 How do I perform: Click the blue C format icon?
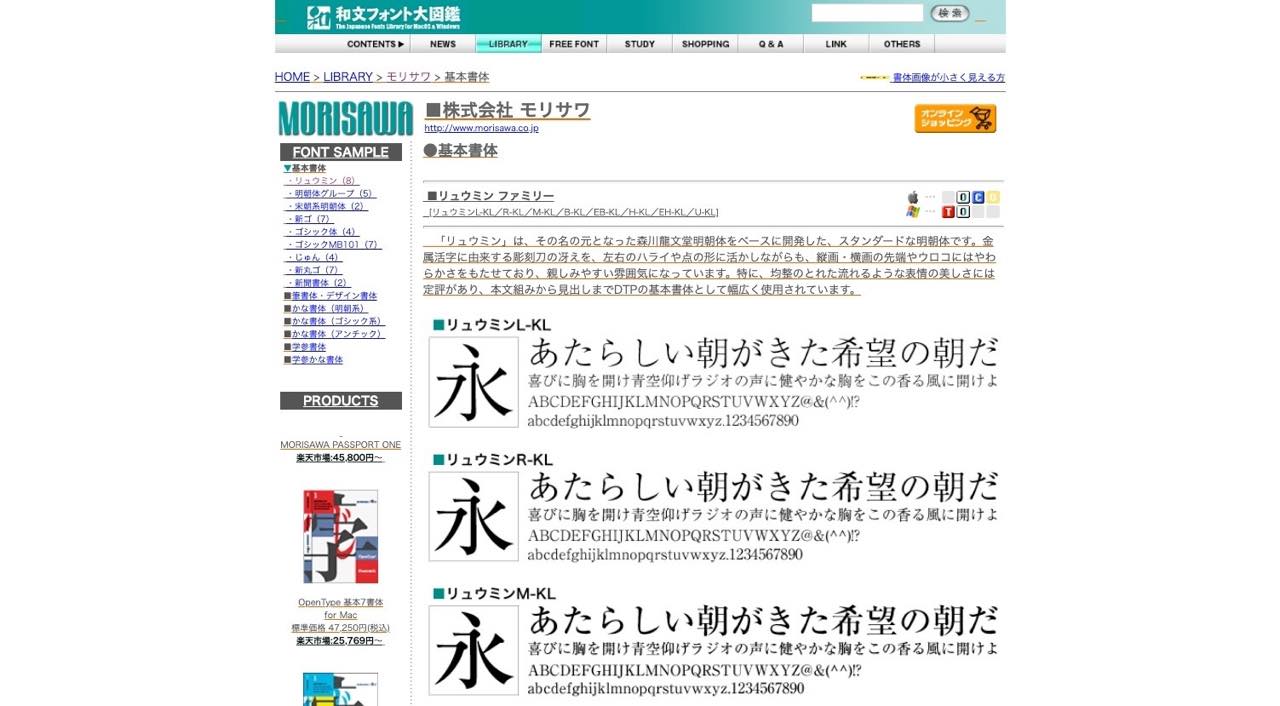tap(978, 197)
